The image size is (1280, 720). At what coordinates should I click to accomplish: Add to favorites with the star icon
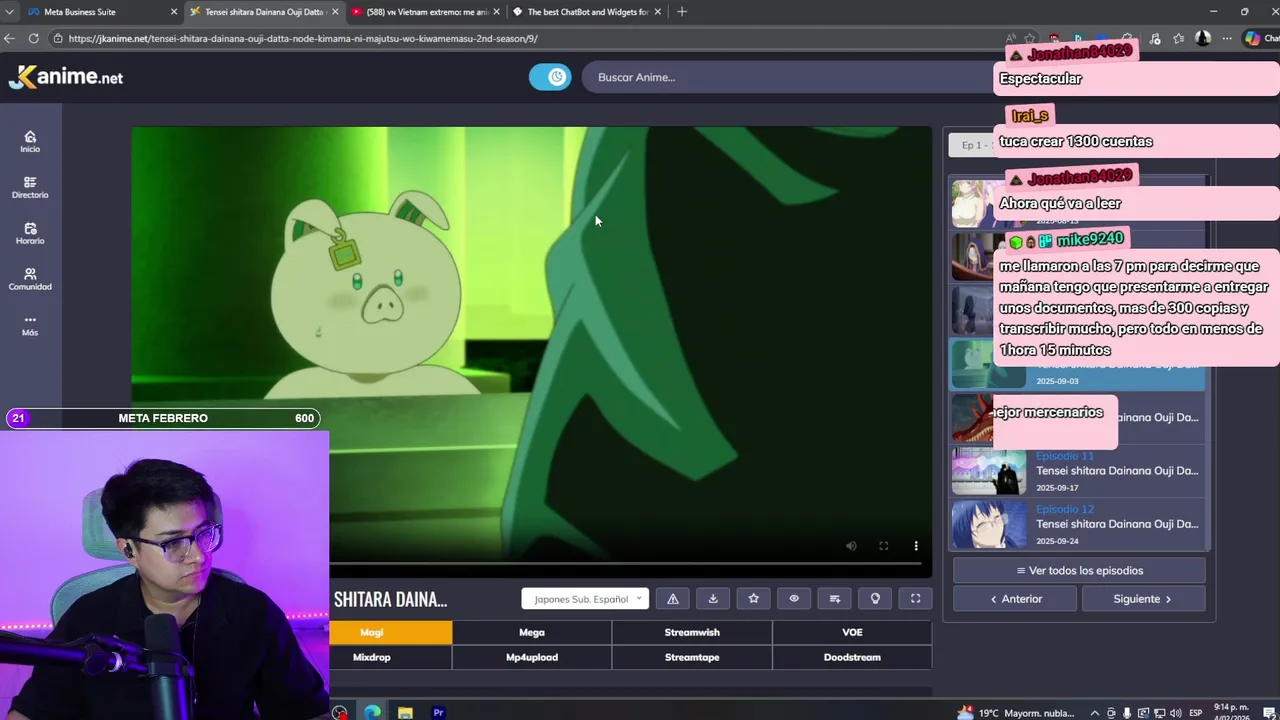click(754, 599)
